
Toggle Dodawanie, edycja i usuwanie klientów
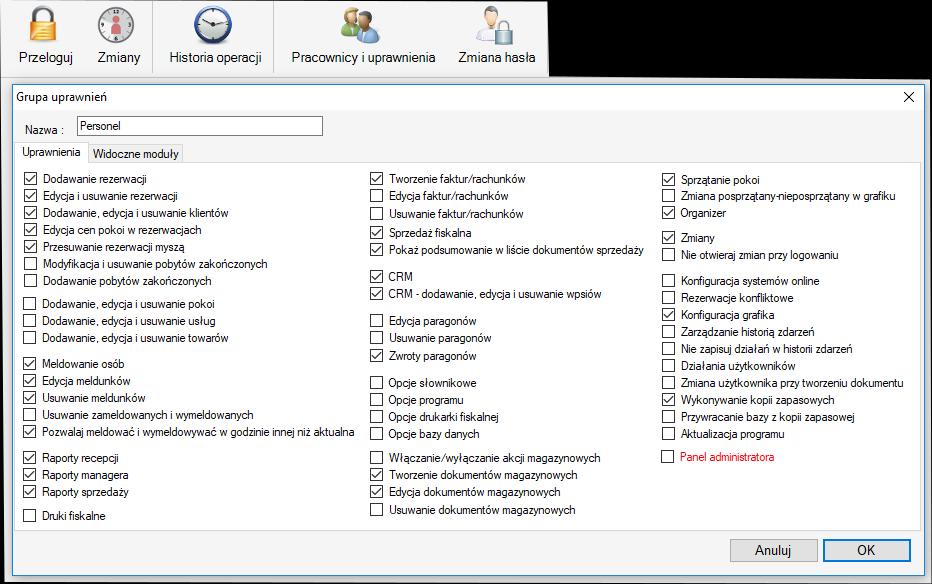click(30, 213)
